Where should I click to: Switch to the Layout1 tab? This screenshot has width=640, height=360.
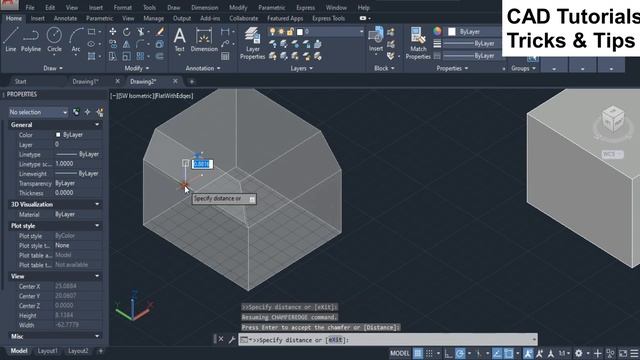pyautogui.click(x=47, y=351)
